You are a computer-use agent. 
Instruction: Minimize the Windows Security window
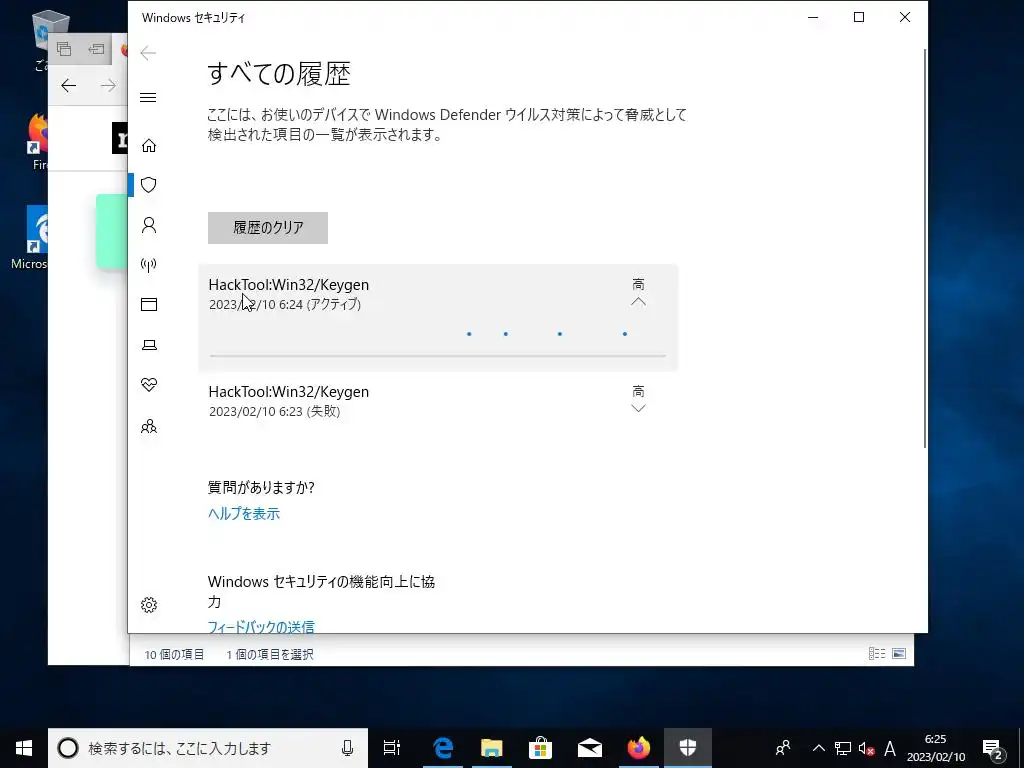[x=813, y=18]
